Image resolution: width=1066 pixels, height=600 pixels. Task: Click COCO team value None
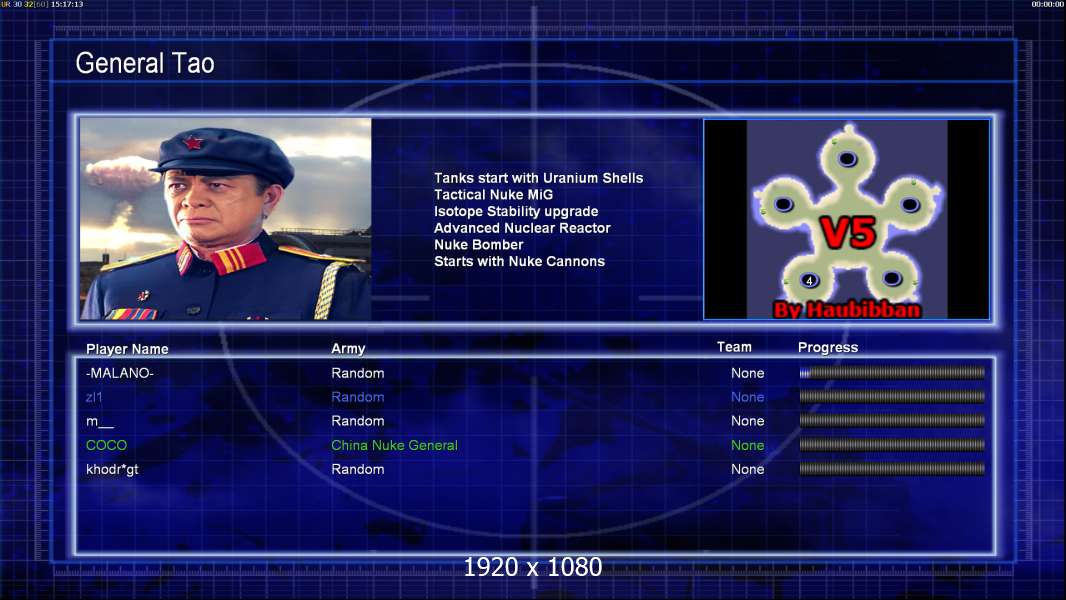[x=748, y=445]
